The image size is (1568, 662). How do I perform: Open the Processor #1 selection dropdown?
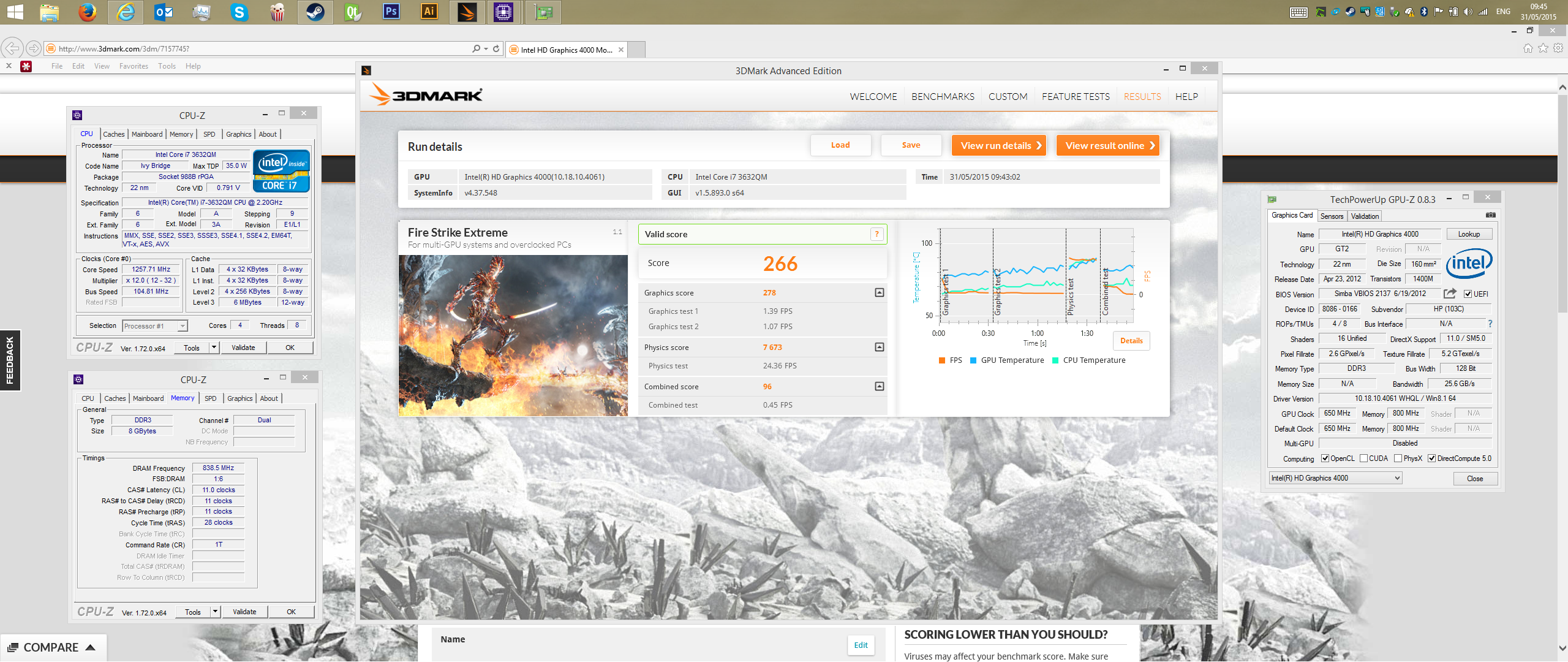point(154,326)
